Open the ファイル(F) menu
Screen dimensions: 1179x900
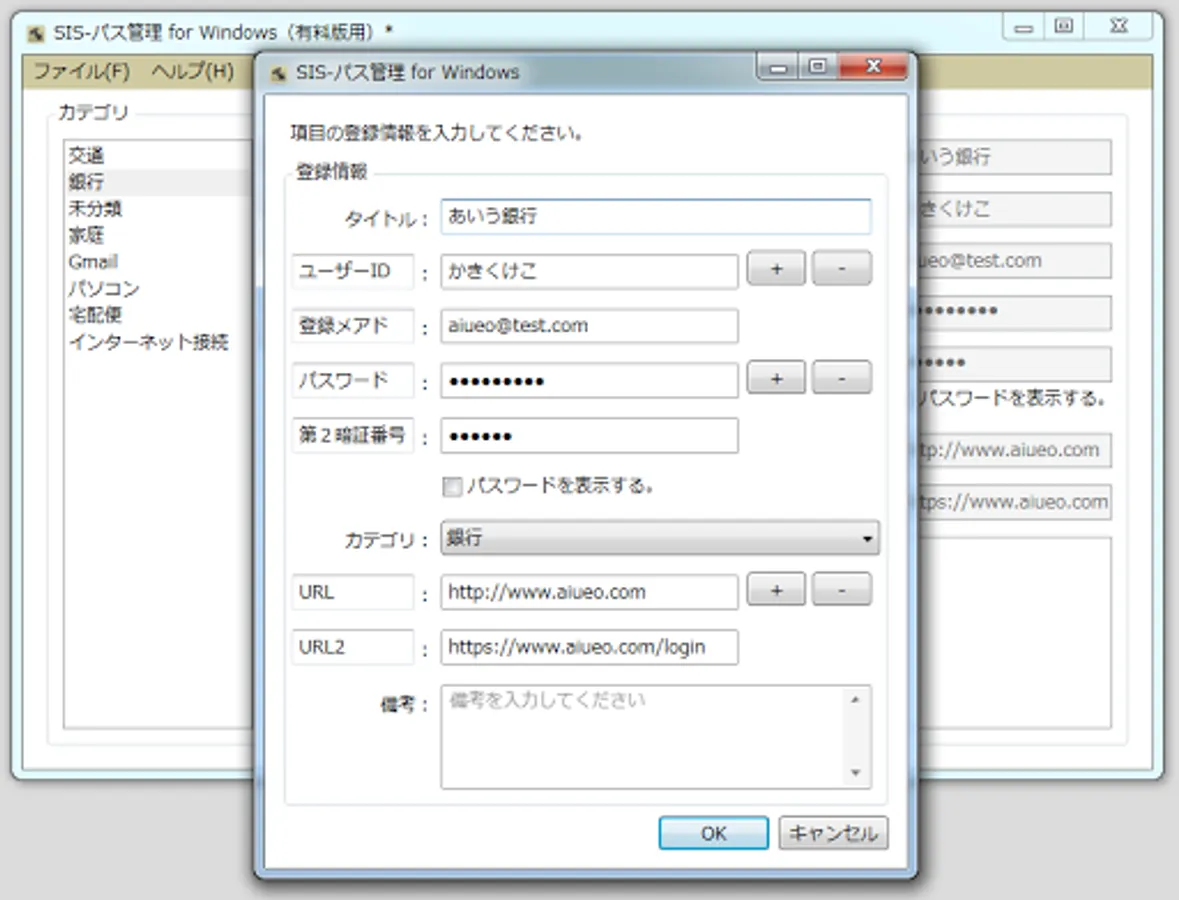[81, 71]
